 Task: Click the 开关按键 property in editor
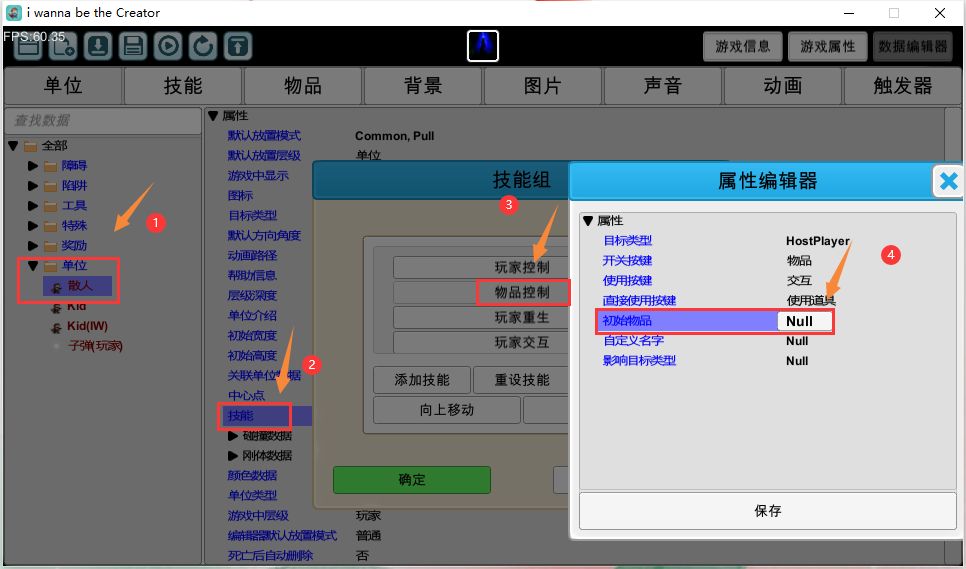click(627, 260)
